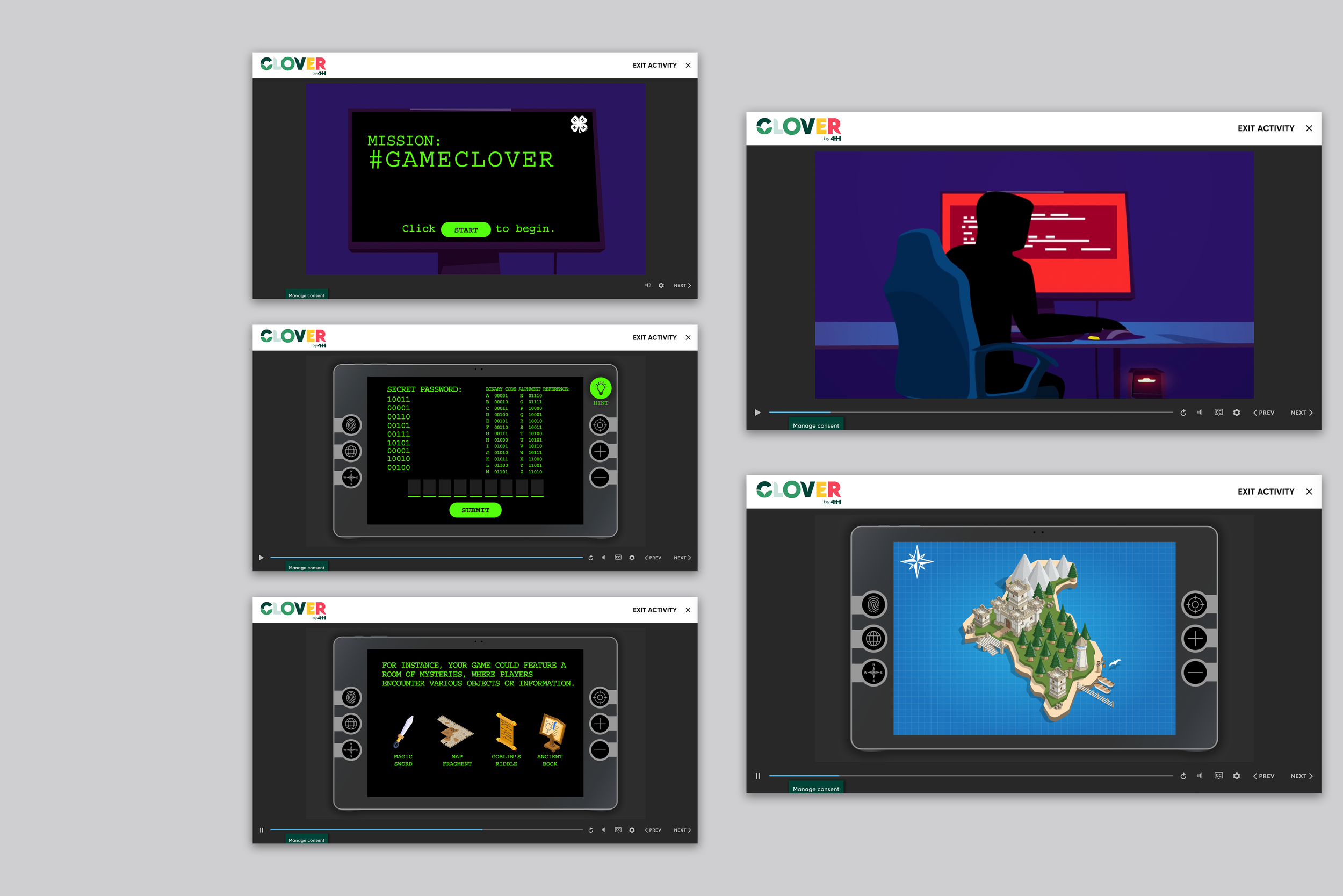Click target crosshair button in Secret Password window
Viewport: 1343px width, 896px height.
[600, 424]
